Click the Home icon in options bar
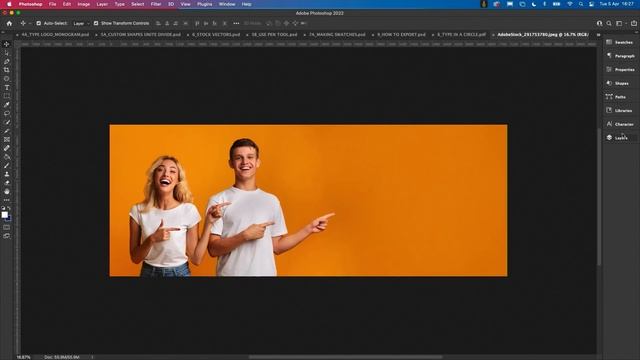Viewport: 640px width, 360px height. 9,23
